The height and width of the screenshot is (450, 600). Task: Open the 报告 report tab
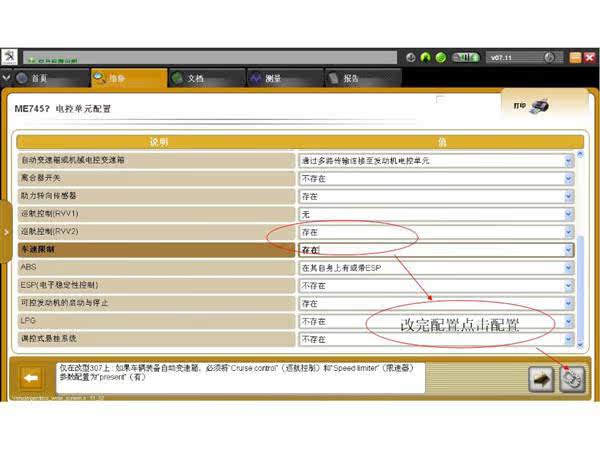(x=363, y=78)
